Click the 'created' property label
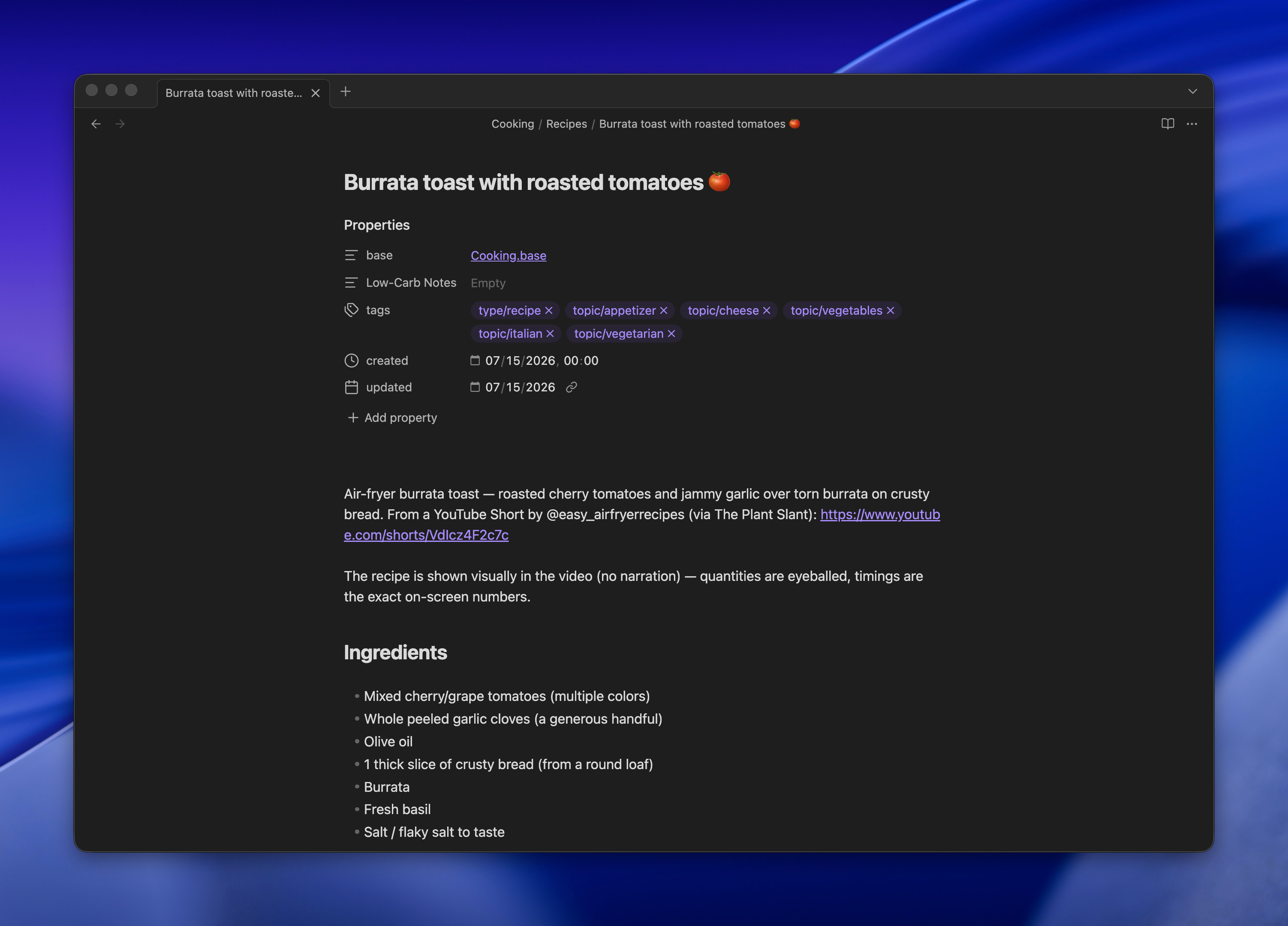The width and height of the screenshot is (1288, 926). 387,361
